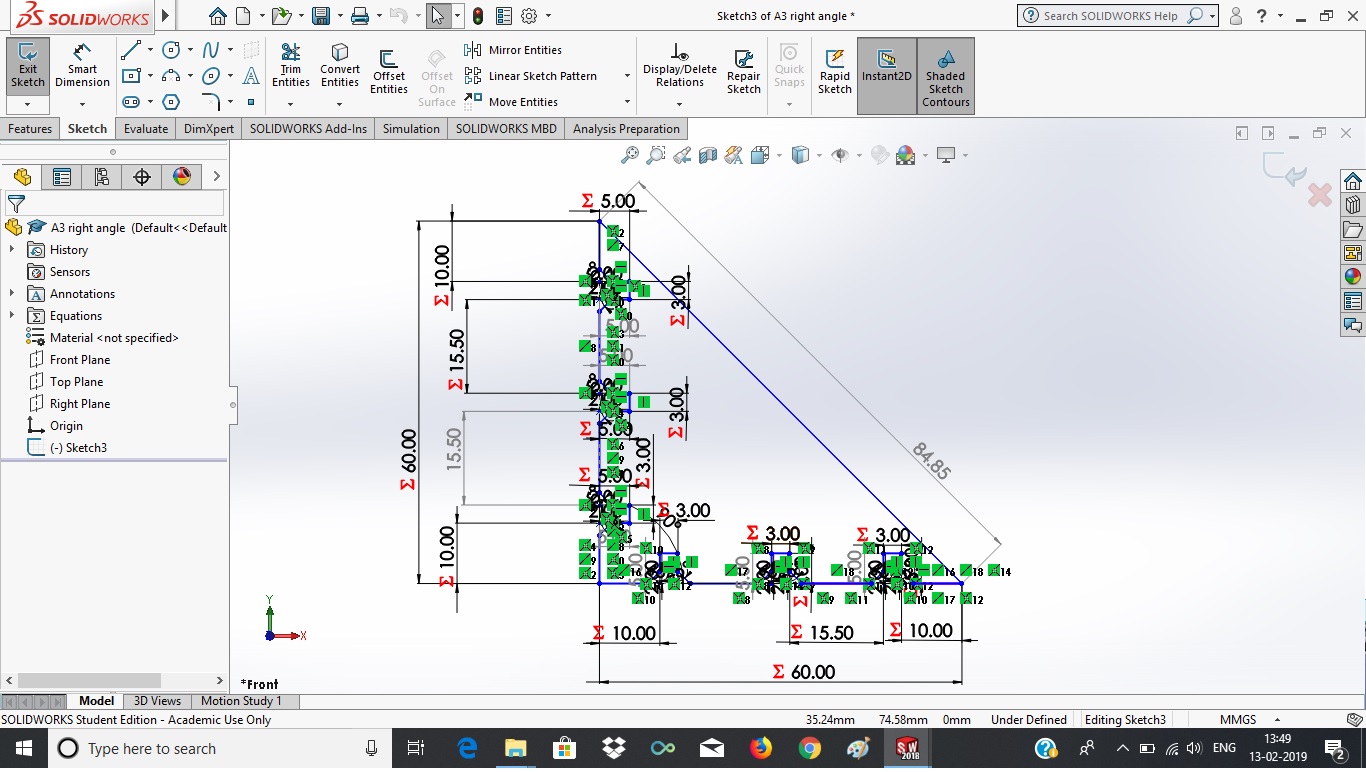Select Front Plane in the feature tree
The image size is (1366, 772).
[x=80, y=360]
